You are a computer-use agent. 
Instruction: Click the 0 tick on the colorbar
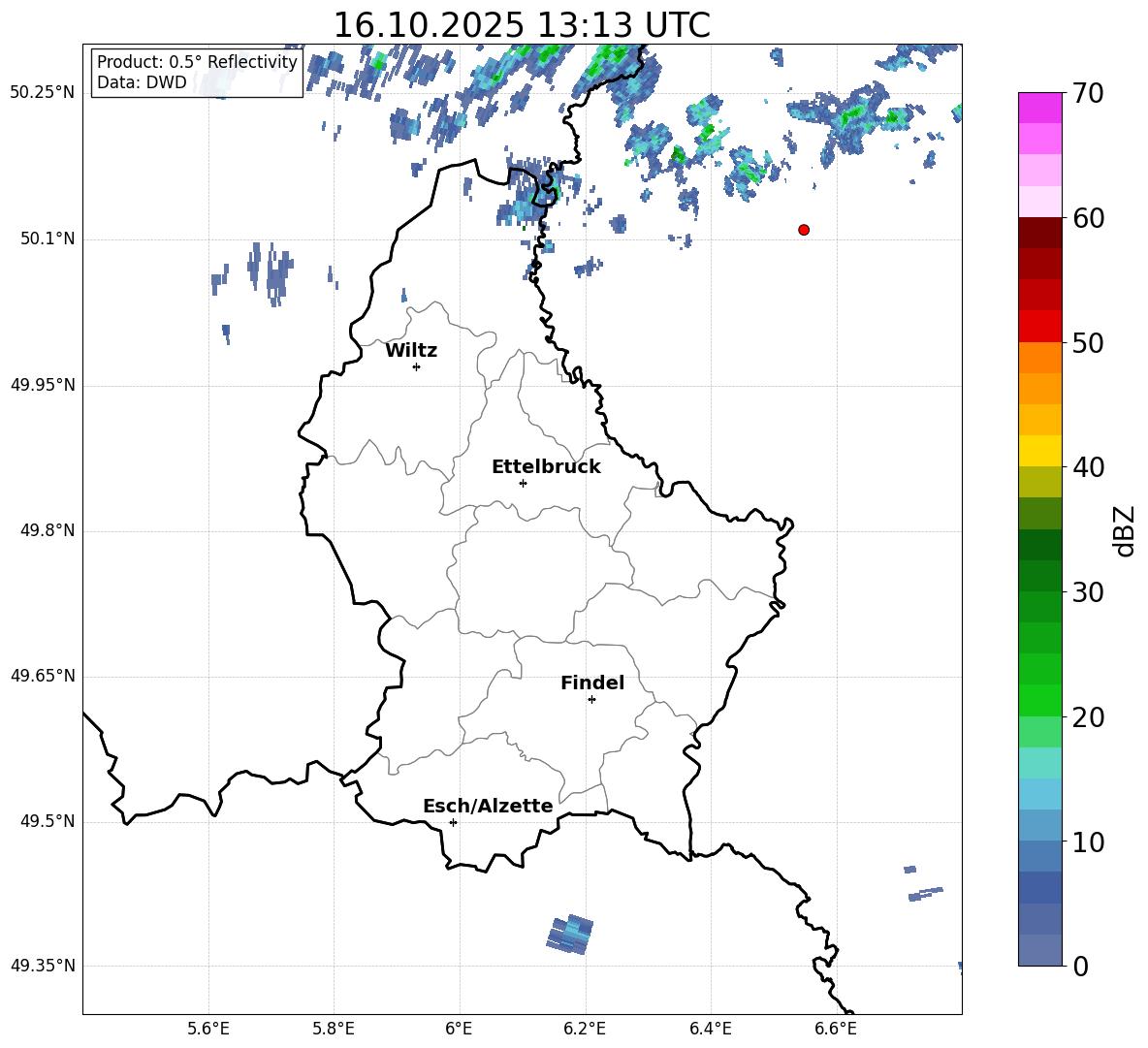pyautogui.click(x=1081, y=966)
